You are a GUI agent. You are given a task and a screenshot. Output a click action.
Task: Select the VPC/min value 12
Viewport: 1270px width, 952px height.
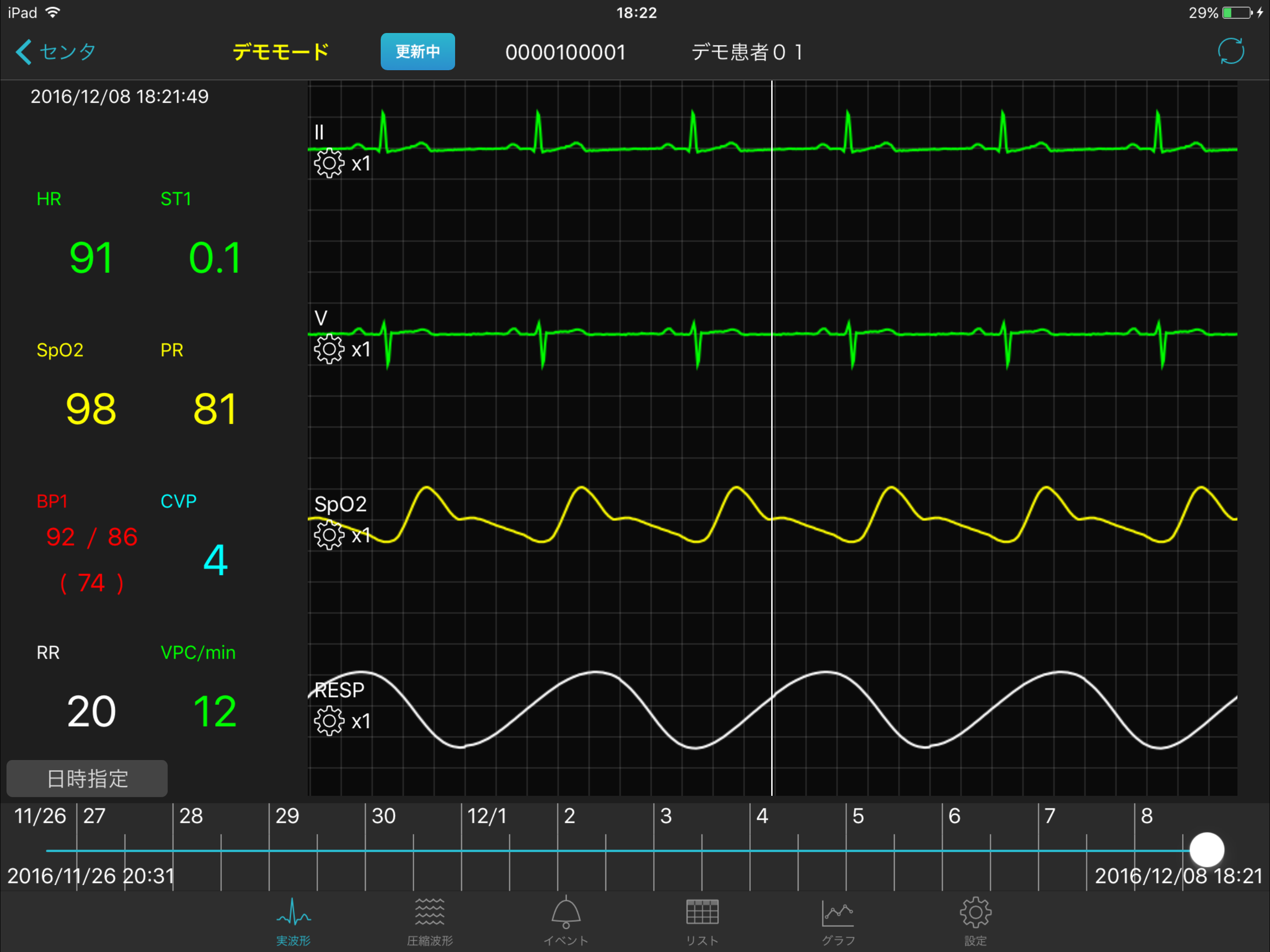click(215, 712)
